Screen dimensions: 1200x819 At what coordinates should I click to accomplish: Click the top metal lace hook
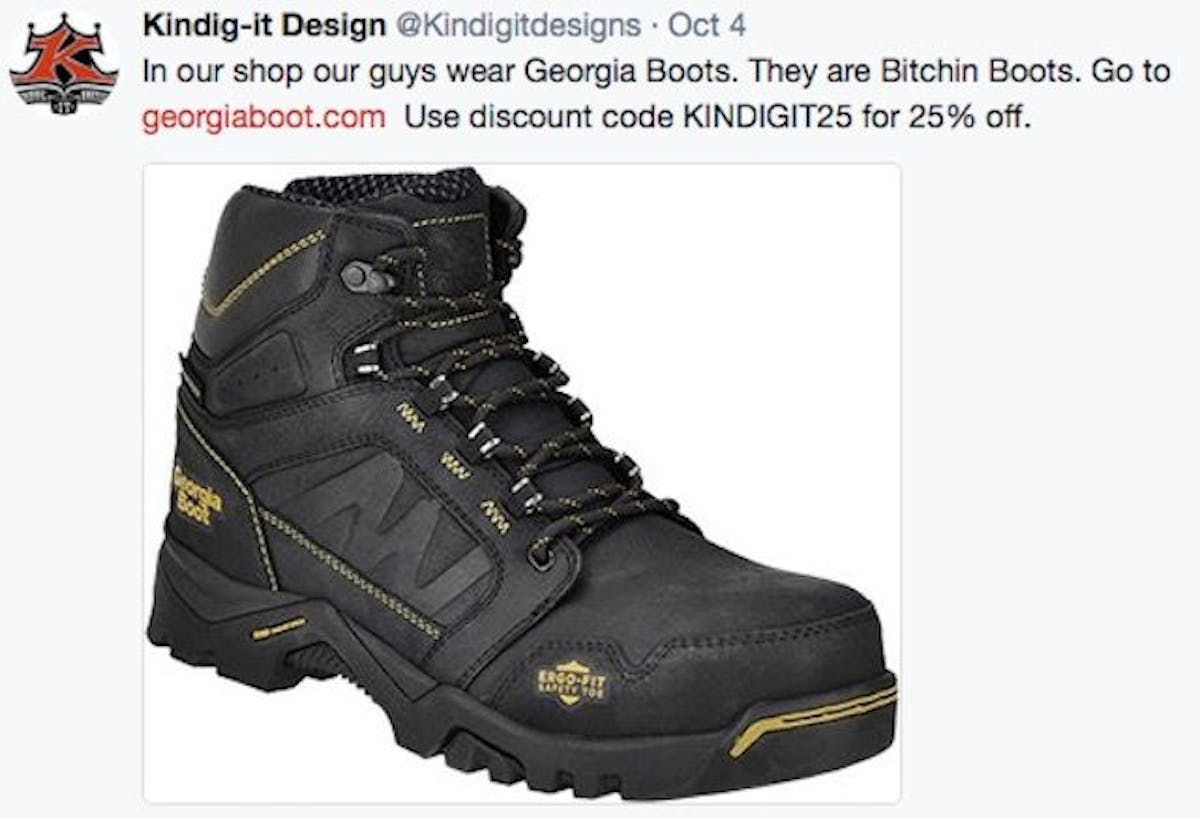367,276
